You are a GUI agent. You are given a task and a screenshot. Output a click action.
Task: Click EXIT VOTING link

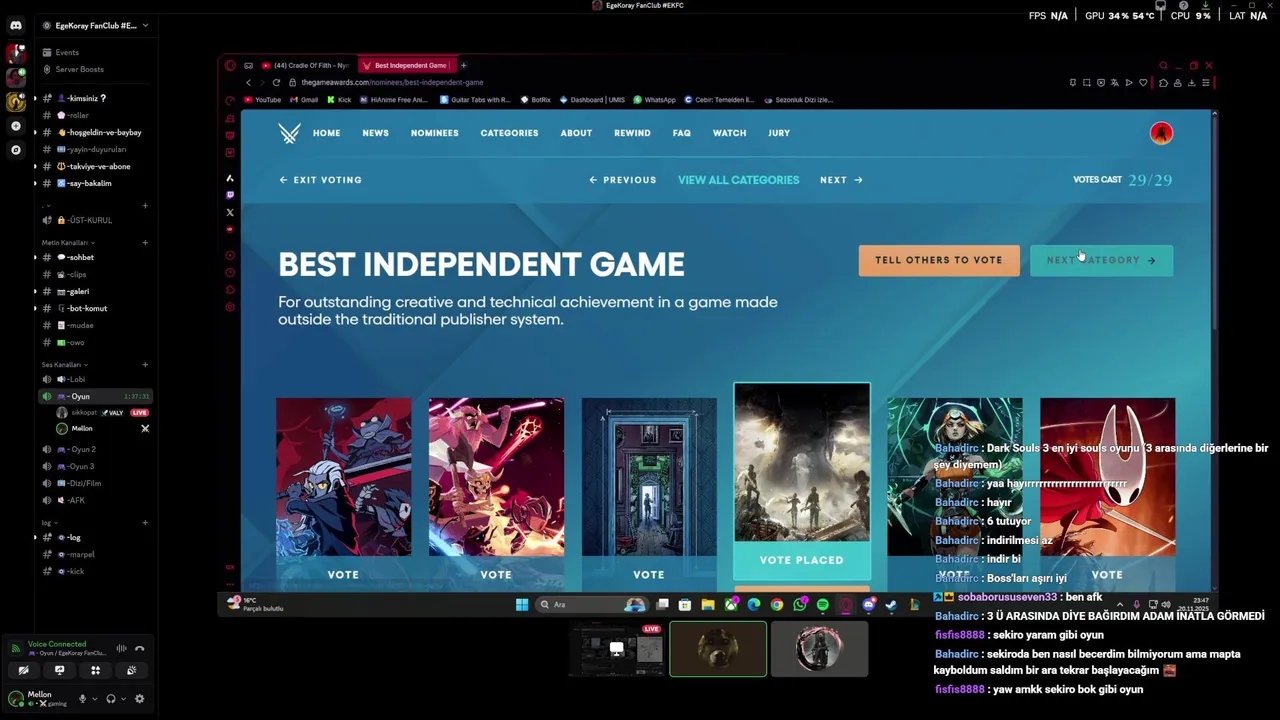coord(320,180)
